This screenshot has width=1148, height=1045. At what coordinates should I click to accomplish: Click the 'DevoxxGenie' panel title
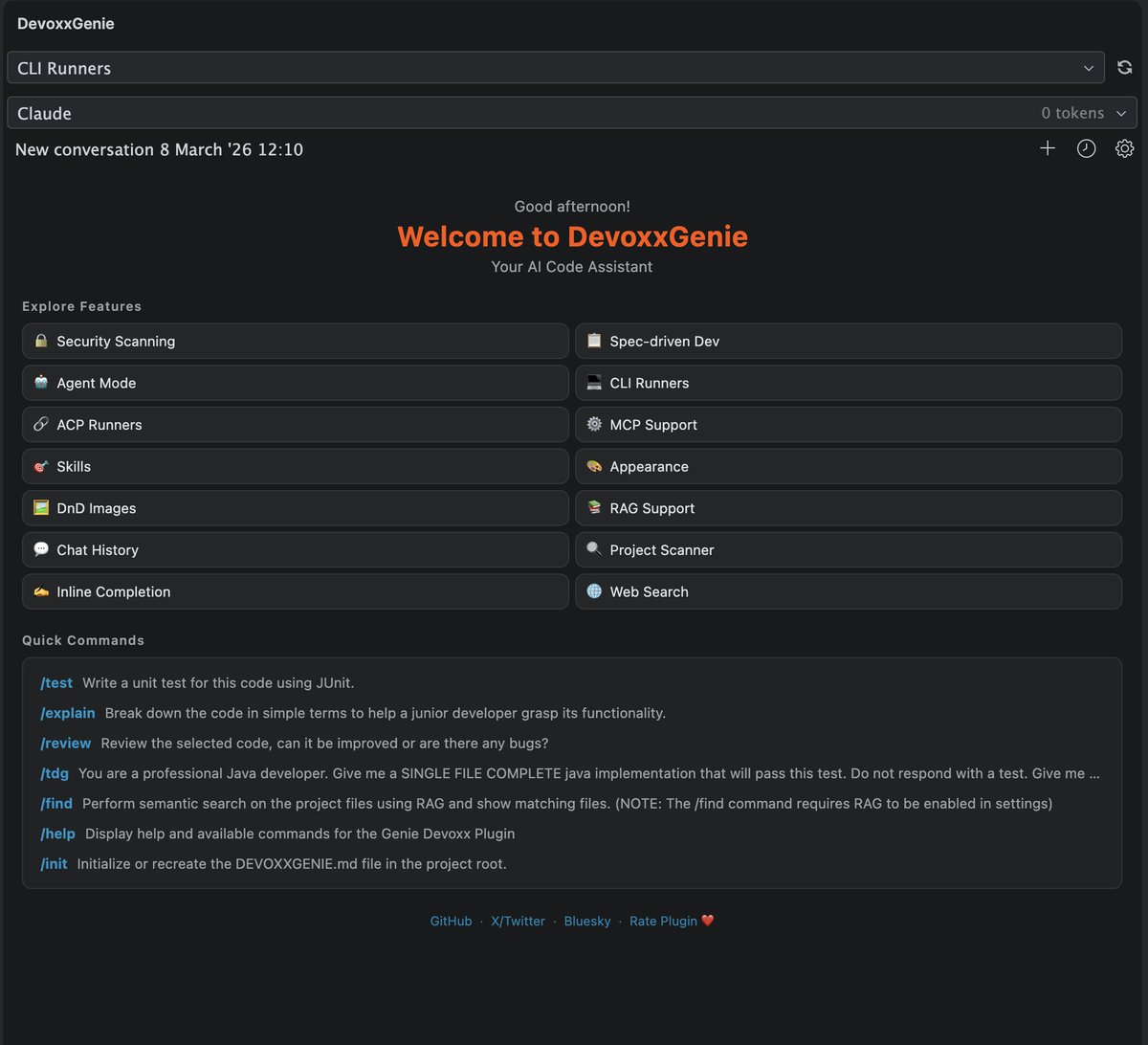coord(65,24)
